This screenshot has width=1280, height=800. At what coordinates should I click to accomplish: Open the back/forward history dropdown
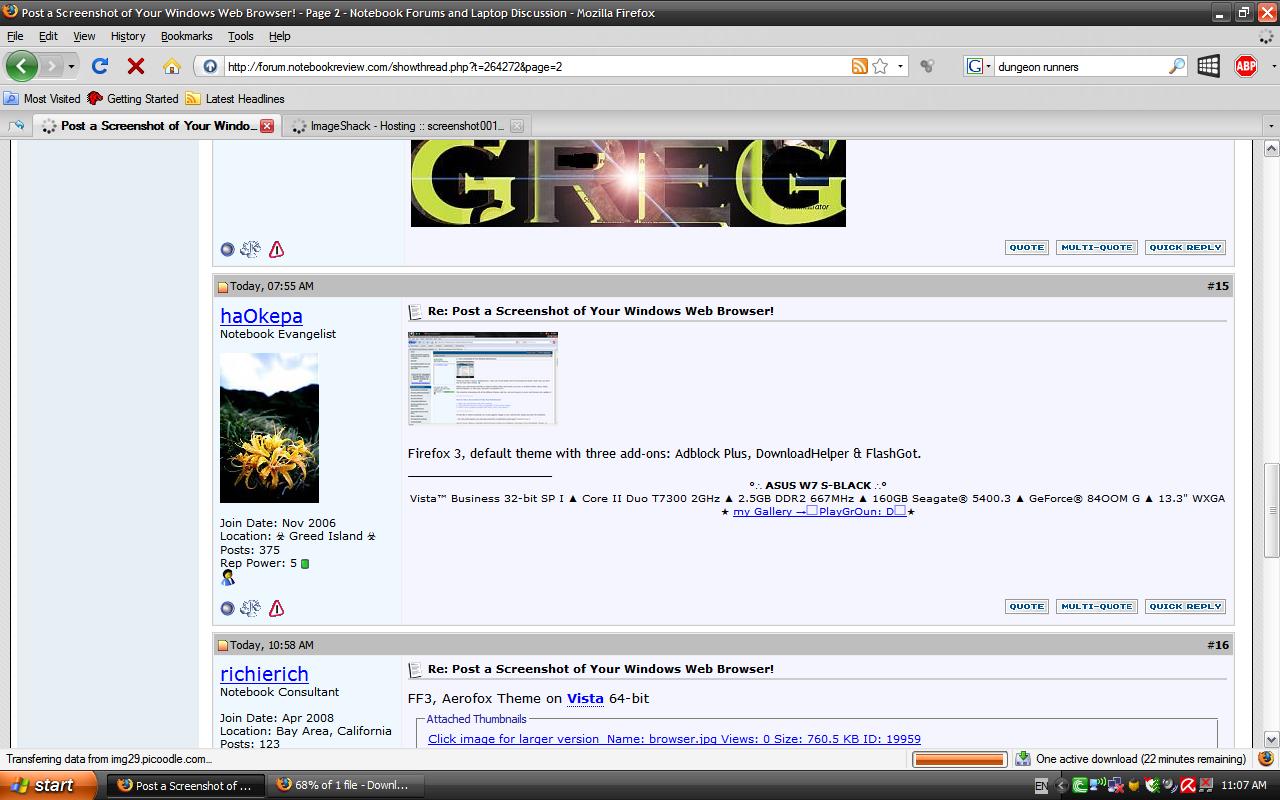71,66
